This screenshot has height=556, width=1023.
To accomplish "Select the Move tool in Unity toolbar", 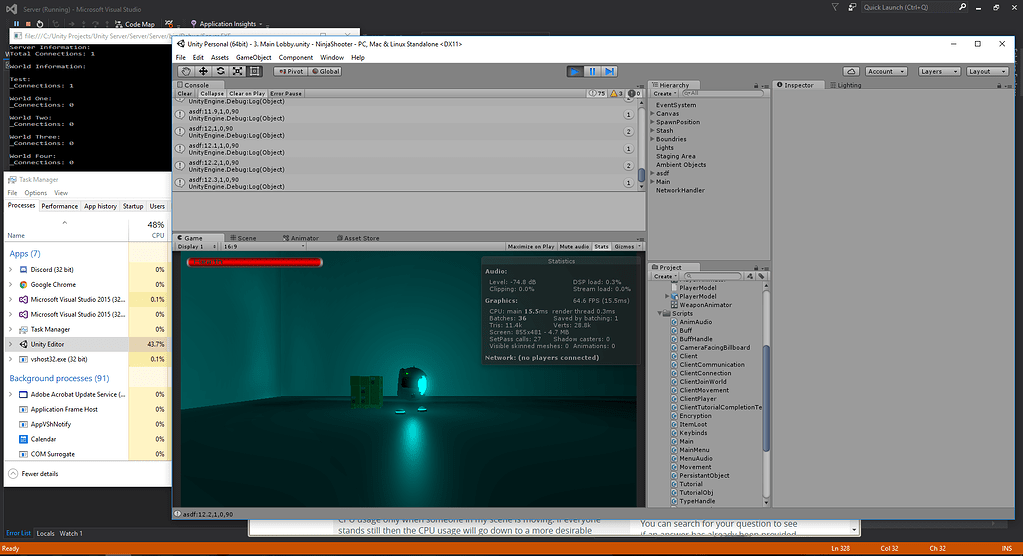I will [x=203, y=71].
